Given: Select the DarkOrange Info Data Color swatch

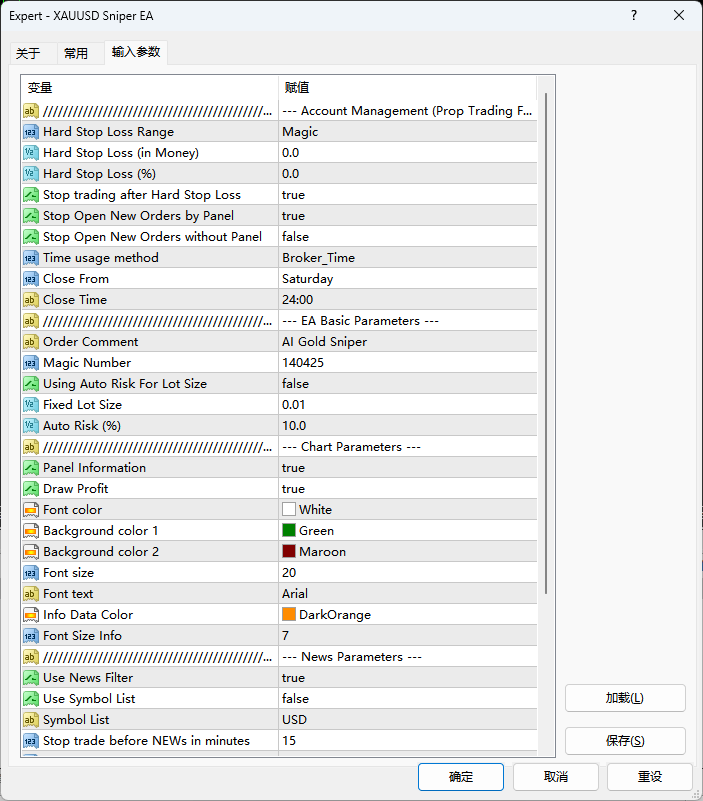Looking at the screenshot, I should [x=289, y=615].
